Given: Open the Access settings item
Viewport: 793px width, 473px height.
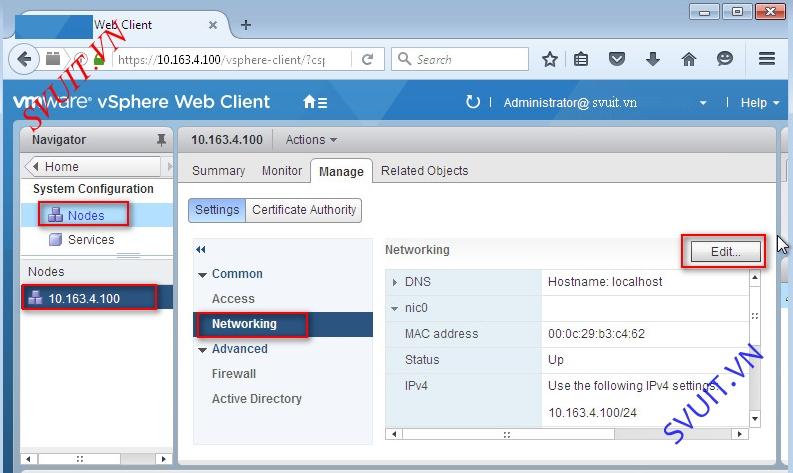Looking at the screenshot, I should (233, 299).
